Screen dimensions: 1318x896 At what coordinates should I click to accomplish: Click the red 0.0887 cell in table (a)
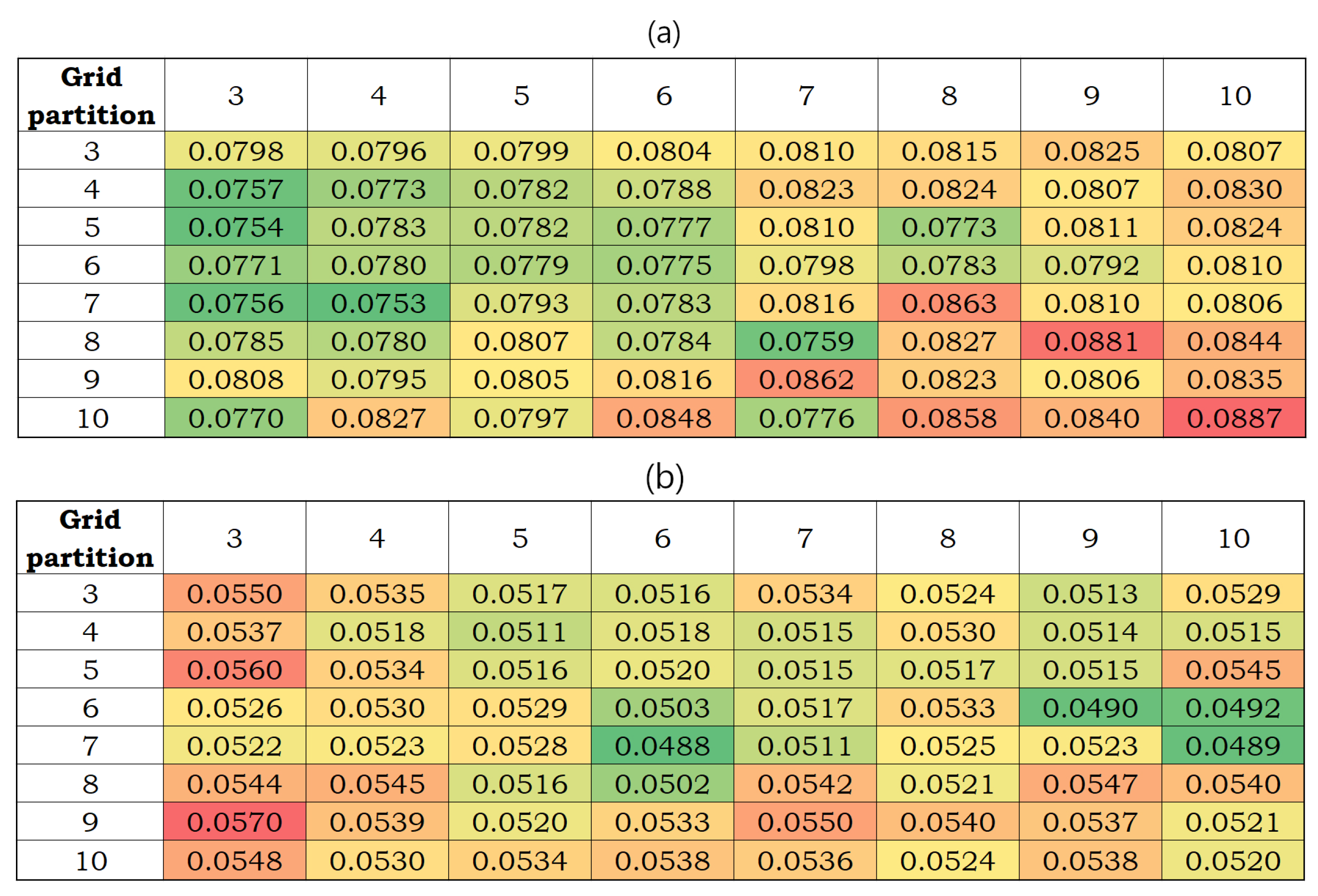click(1234, 418)
